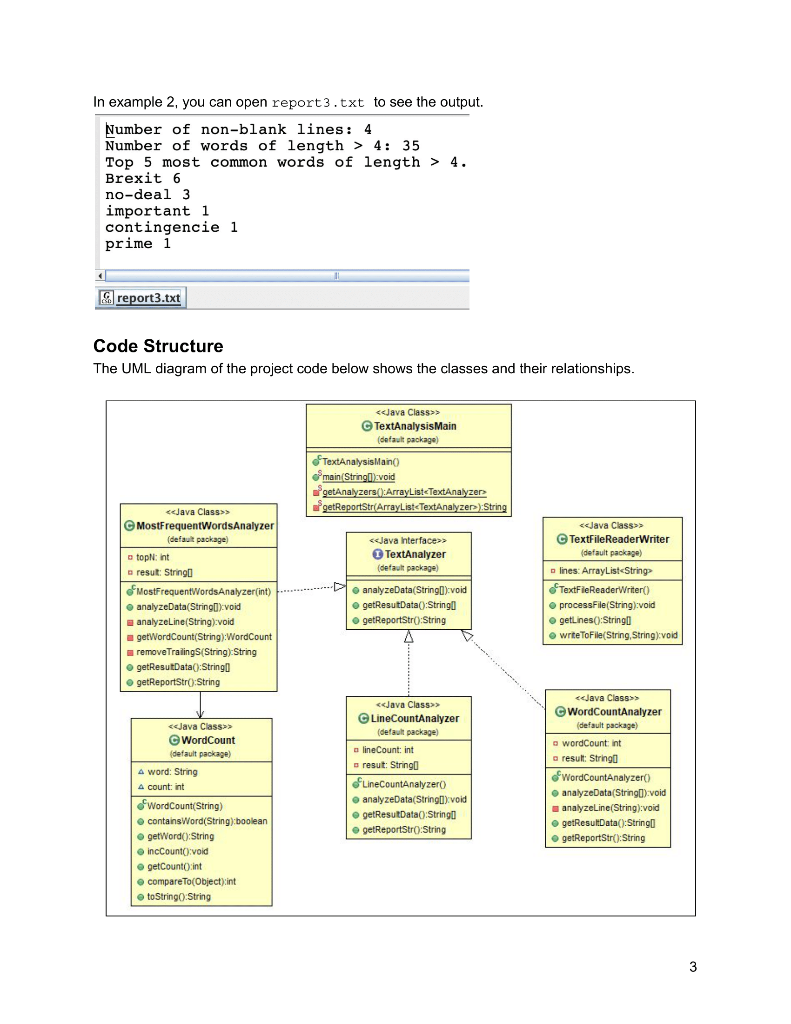
Task: Click the horizontal scrollbar left arrow
Action: coord(100,276)
